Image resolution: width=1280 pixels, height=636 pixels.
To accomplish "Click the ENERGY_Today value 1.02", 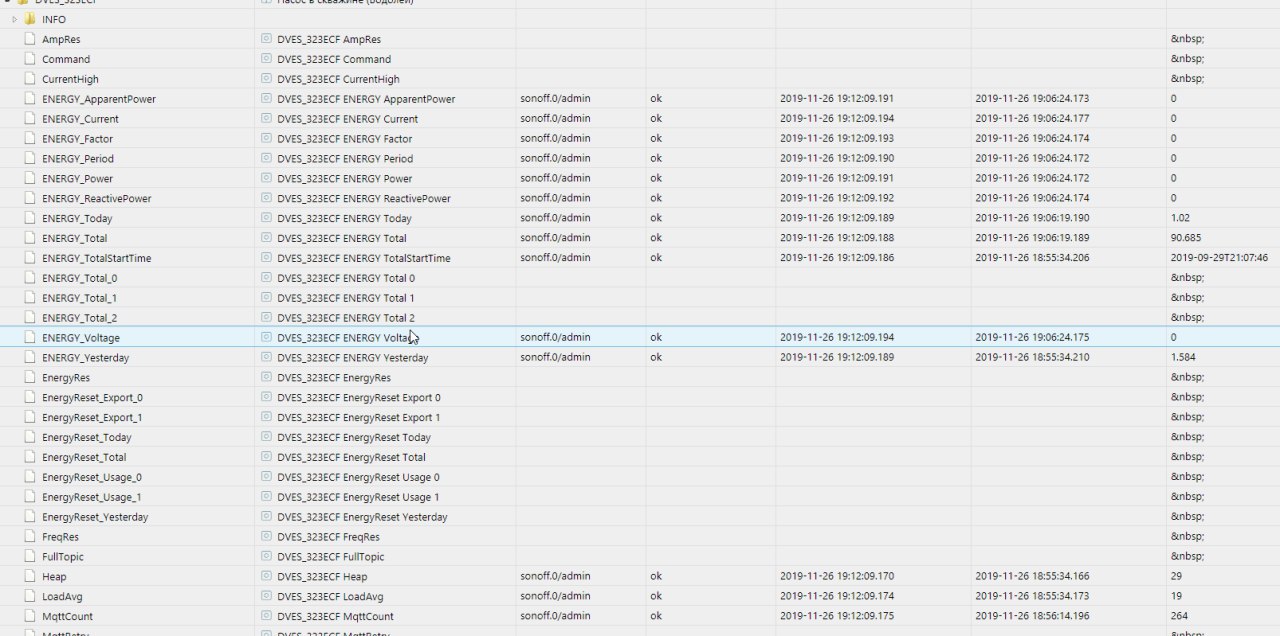I will click(x=1180, y=218).
